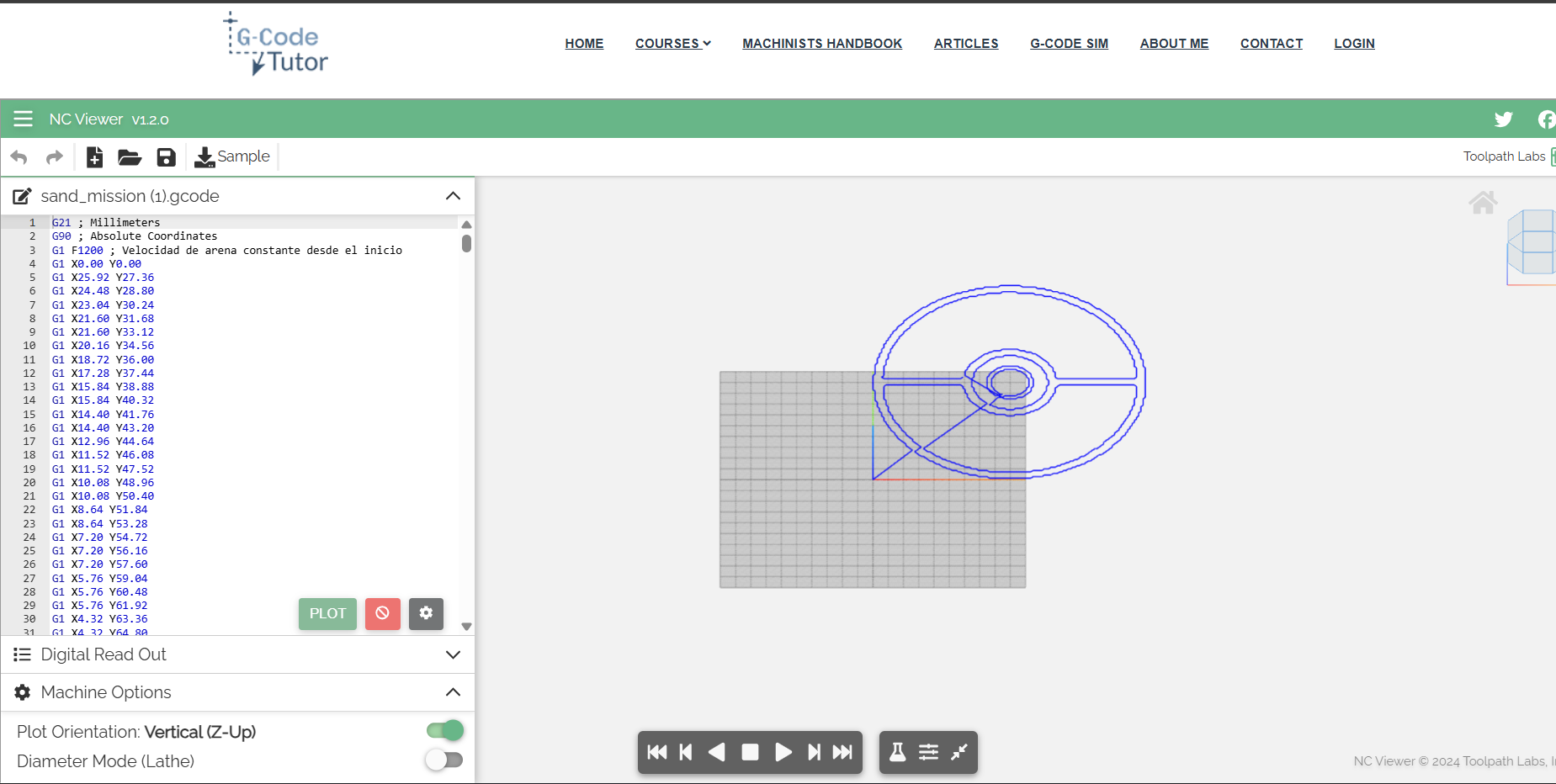Open the COURSES dropdown menu
The height and width of the screenshot is (784, 1556).
pos(673,44)
